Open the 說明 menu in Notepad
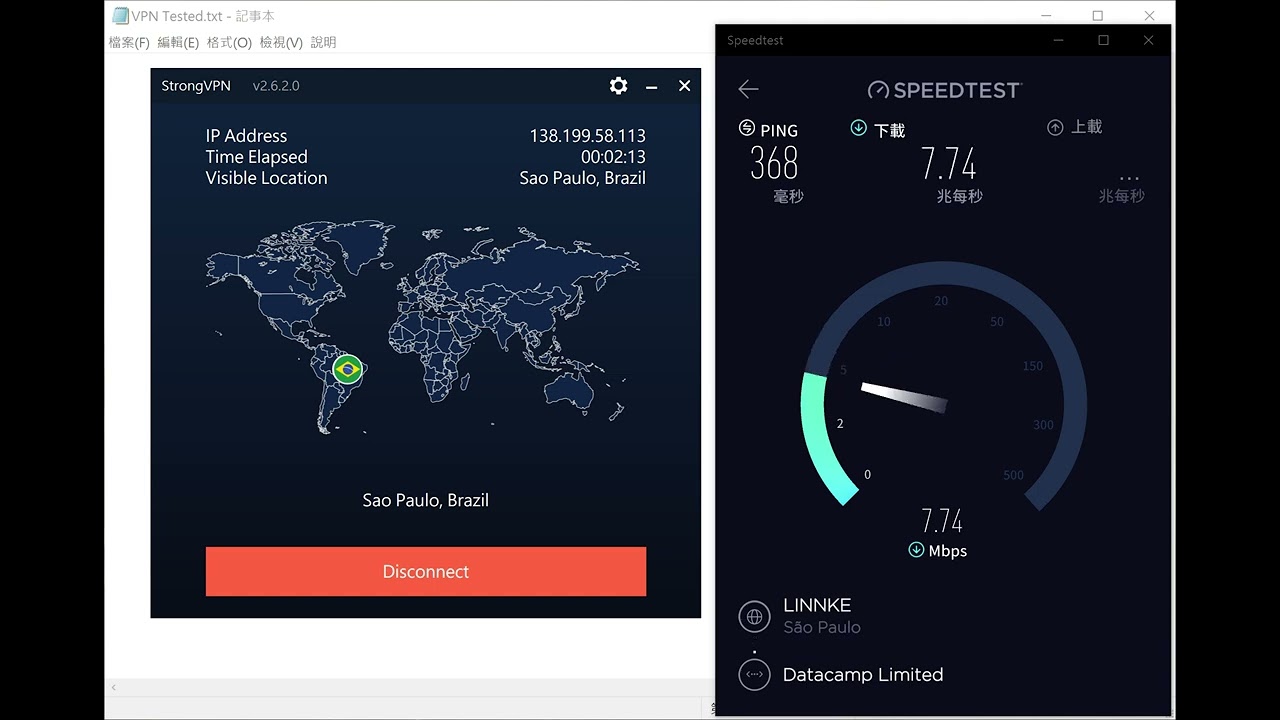Viewport: 1280px width, 720px height. click(323, 43)
